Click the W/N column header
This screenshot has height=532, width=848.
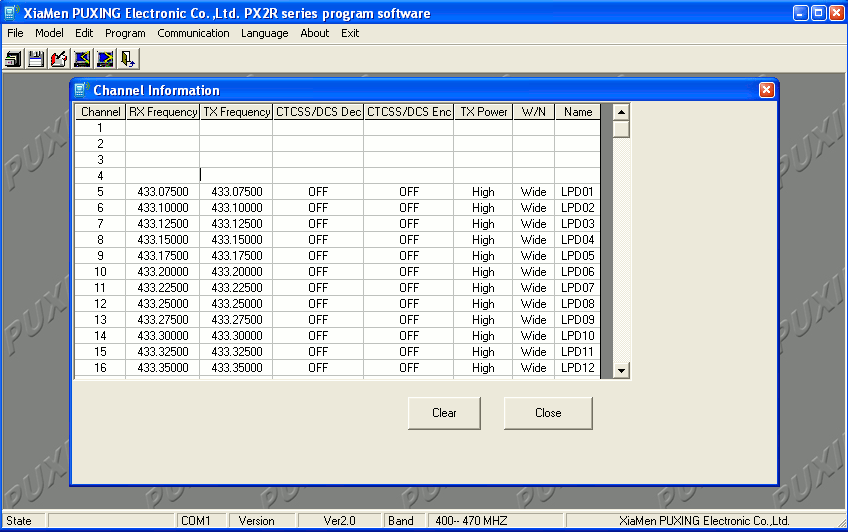[534, 112]
